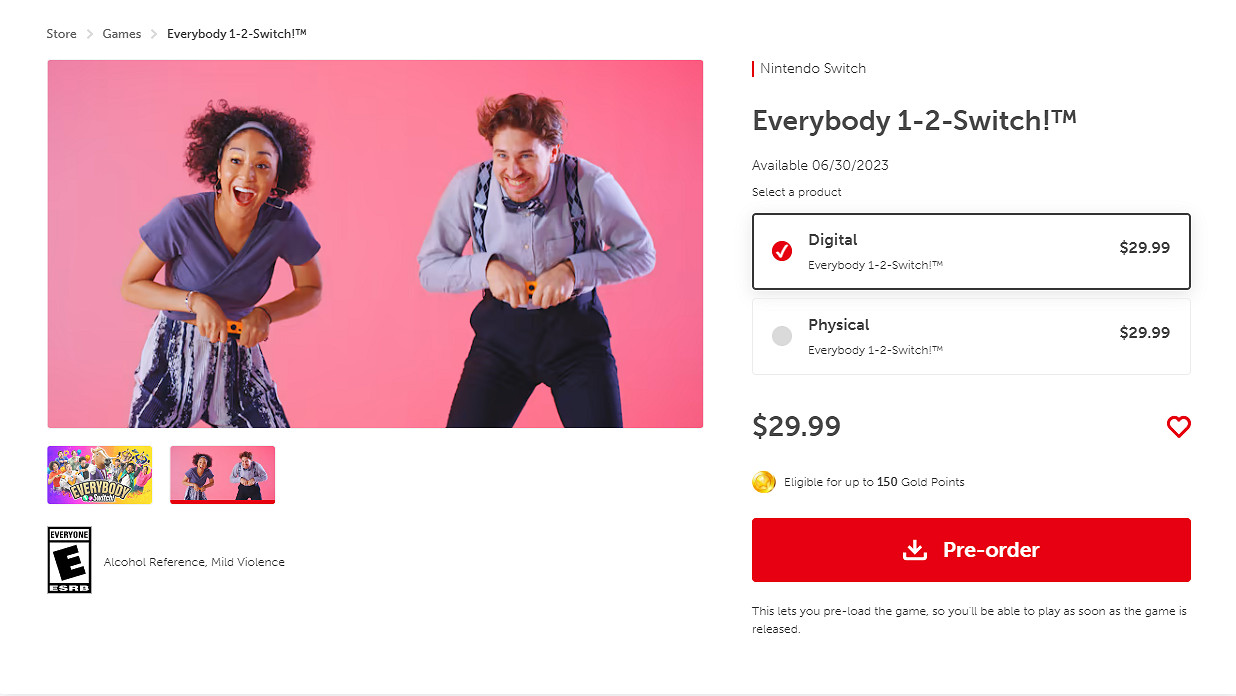This screenshot has width=1236, height=696.
Task: Show the colorful game logo thumbnail
Action: pyautogui.click(x=100, y=475)
